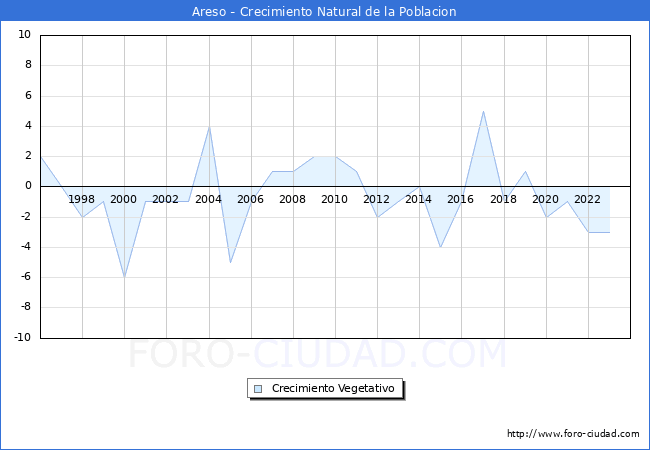Click the y-axis label 0

(28, 186)
